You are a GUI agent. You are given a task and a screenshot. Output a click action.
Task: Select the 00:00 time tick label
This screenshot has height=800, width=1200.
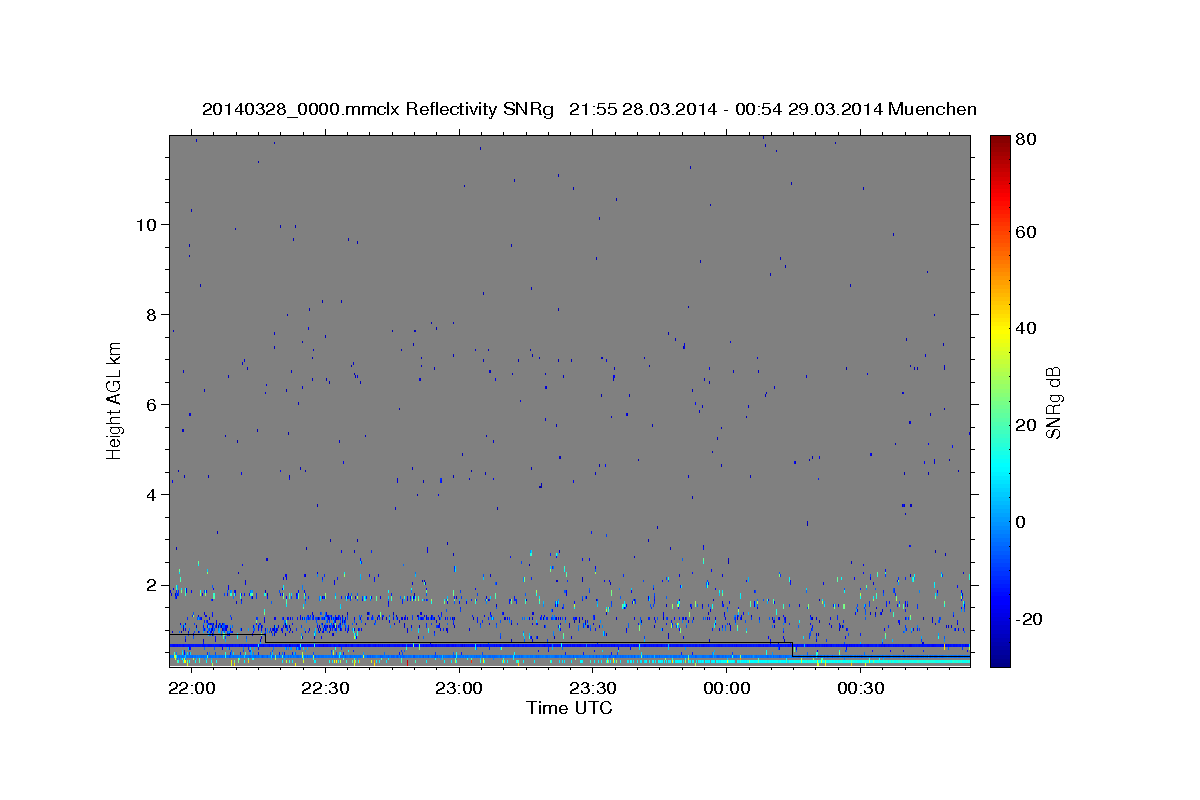[x=727, y=689]
